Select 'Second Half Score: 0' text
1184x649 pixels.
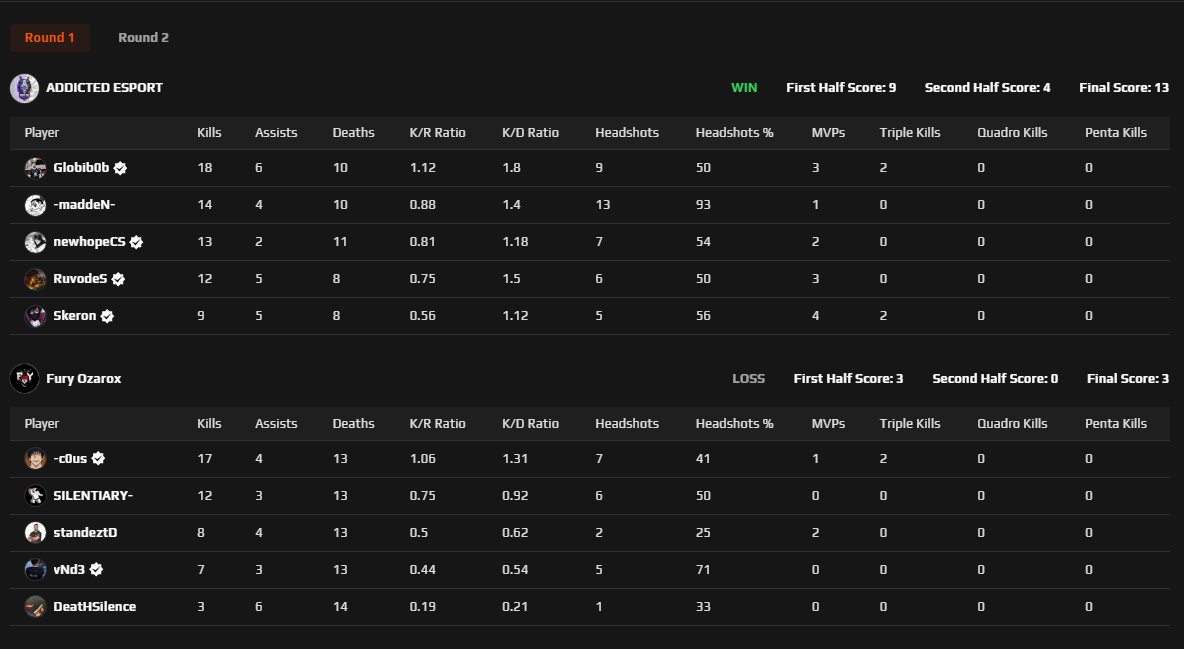pyautogui.click(x=995, y=379)
